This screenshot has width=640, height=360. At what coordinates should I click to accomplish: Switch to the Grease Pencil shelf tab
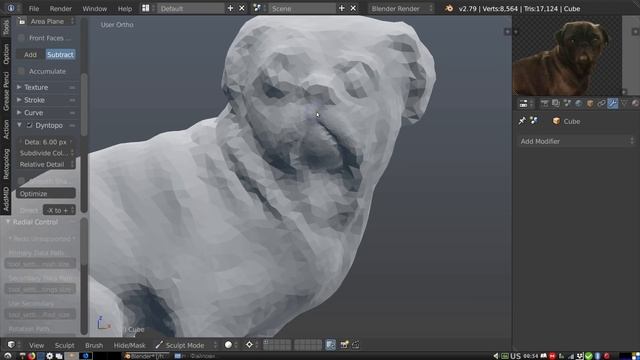[5, 91]
